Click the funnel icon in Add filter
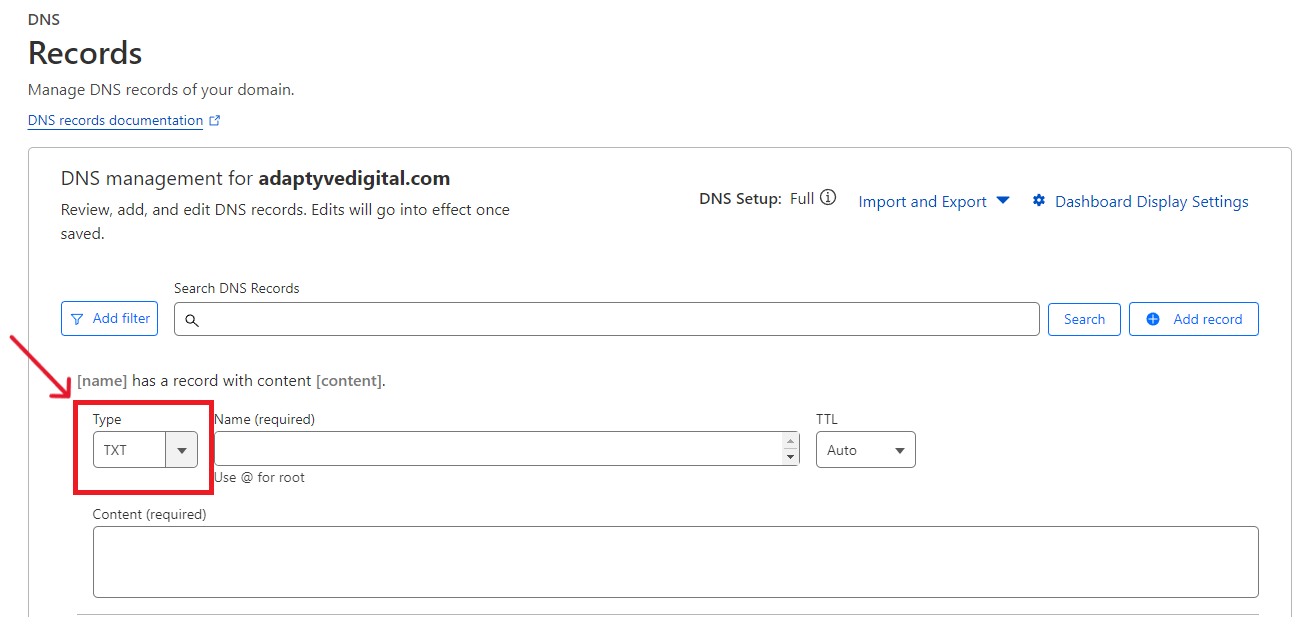This screenshot has height=617, width=1313. 77,319
